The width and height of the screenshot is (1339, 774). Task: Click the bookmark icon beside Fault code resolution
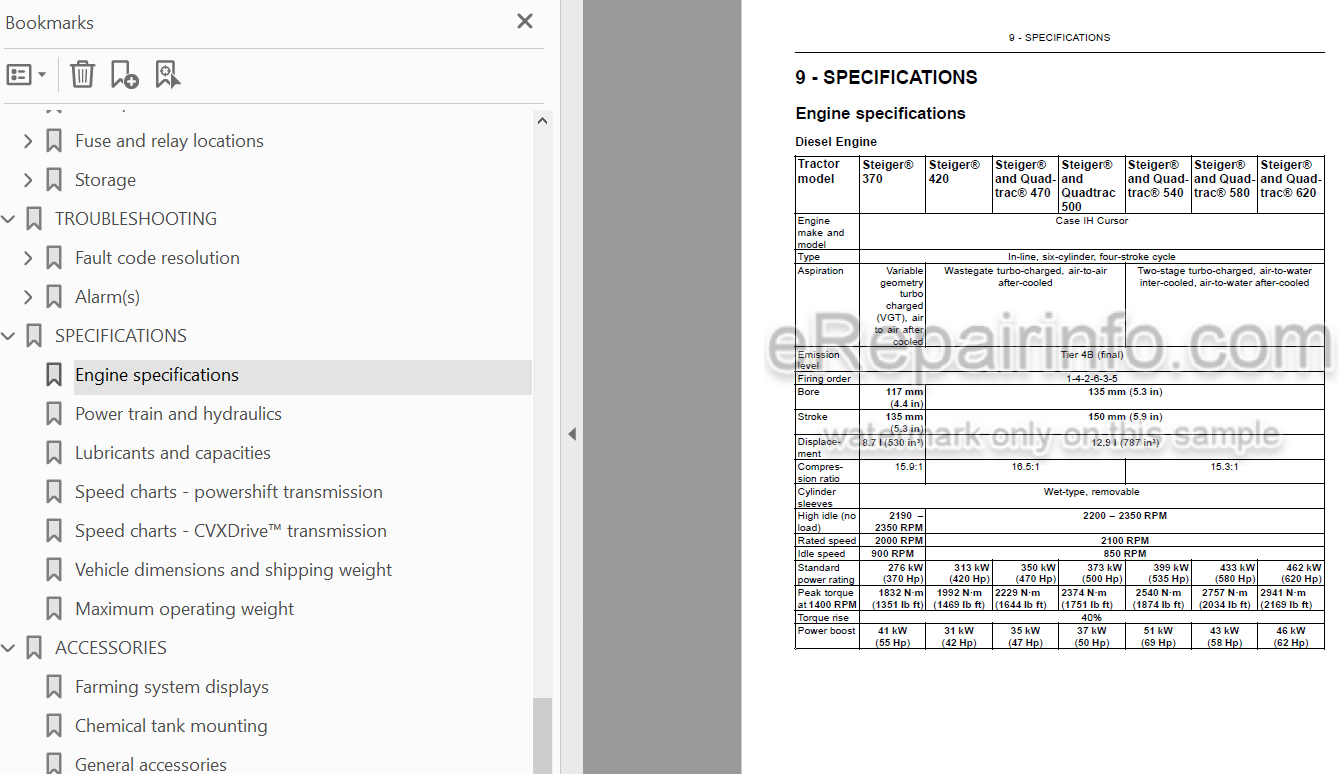[54, 258]
